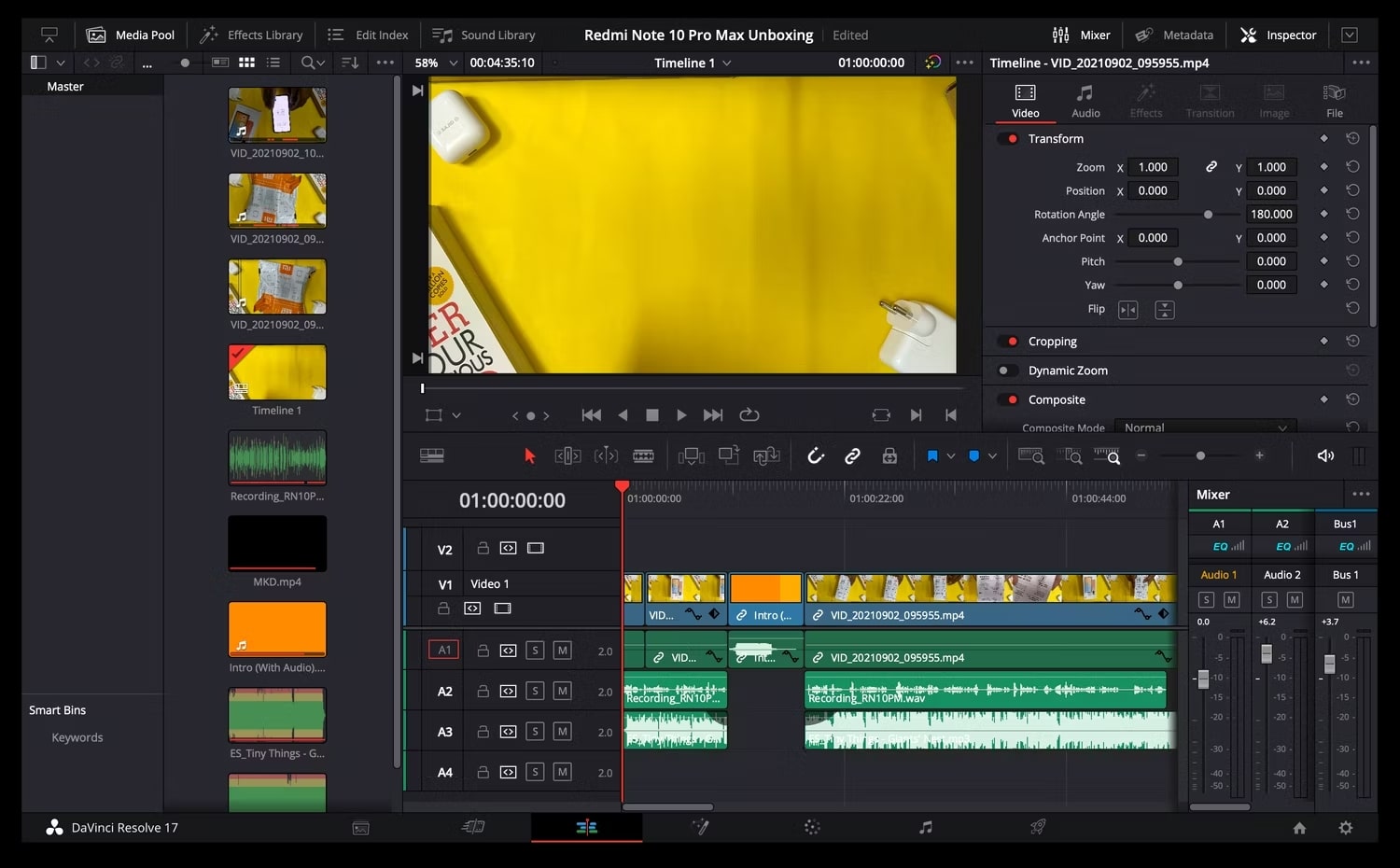Click the blue Flag icon
The image size is (1400, 868).
tap(931, 455)
